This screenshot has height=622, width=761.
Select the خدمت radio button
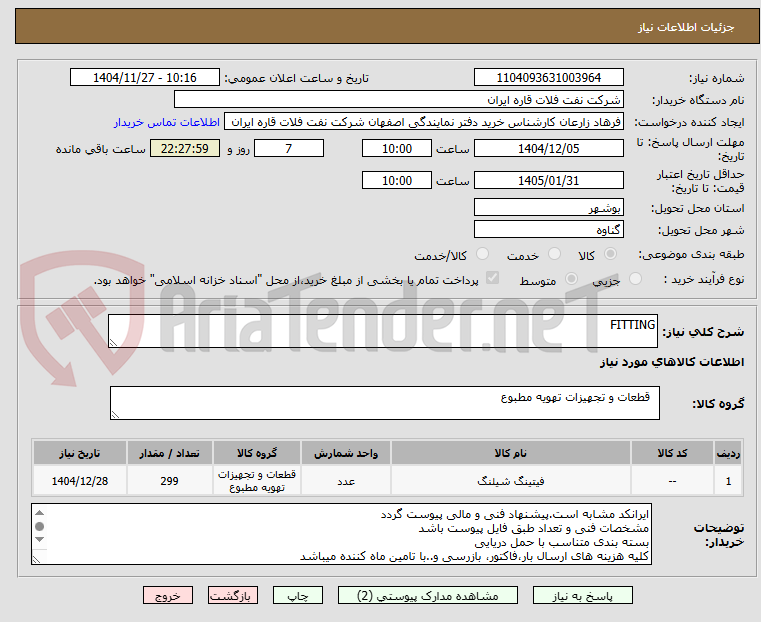pos(554,254)
